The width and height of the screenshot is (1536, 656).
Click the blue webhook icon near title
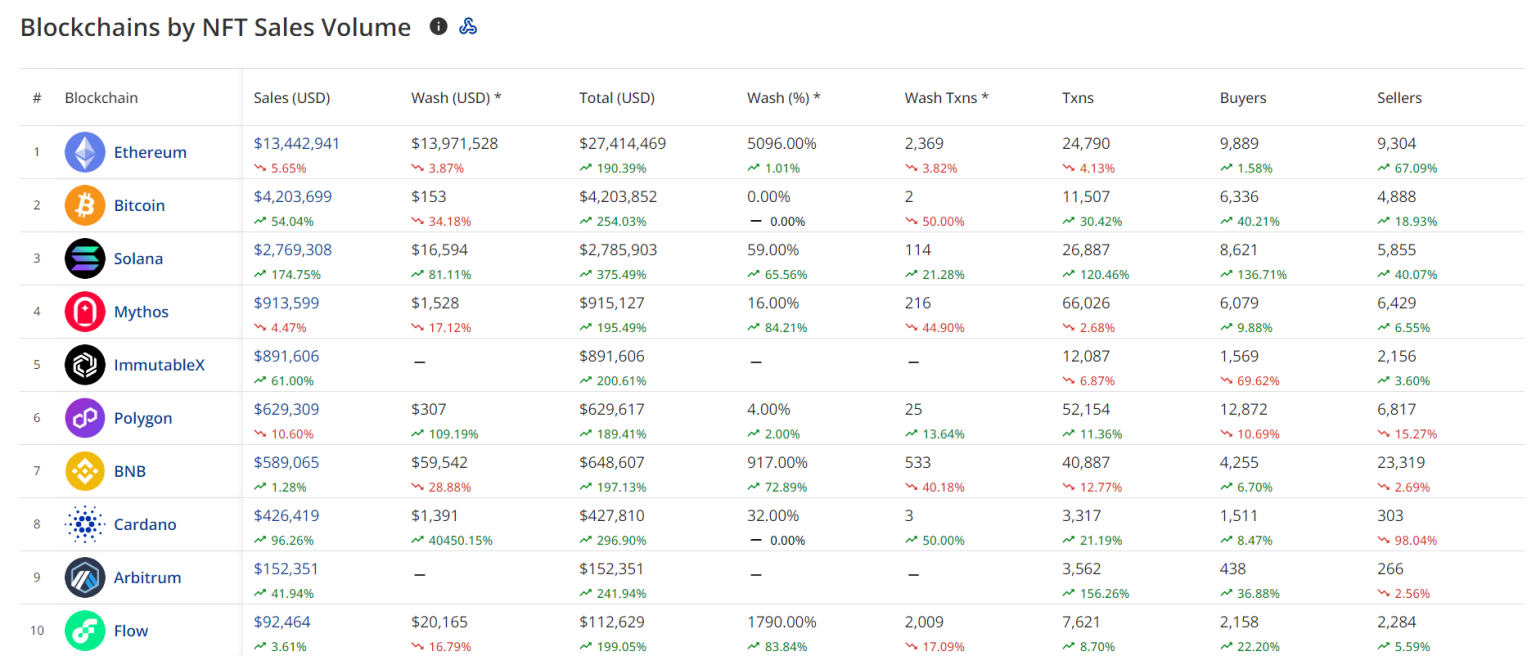click(x=468, y=27)
